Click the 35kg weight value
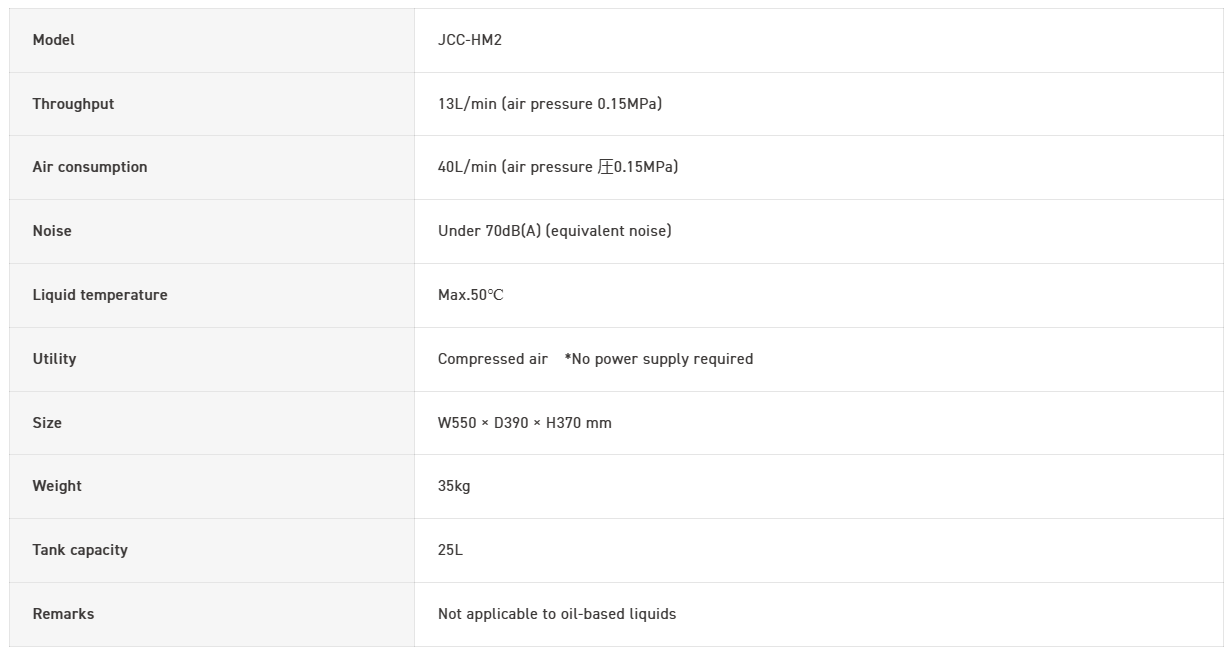1231x651 pixels. (454, 486)
